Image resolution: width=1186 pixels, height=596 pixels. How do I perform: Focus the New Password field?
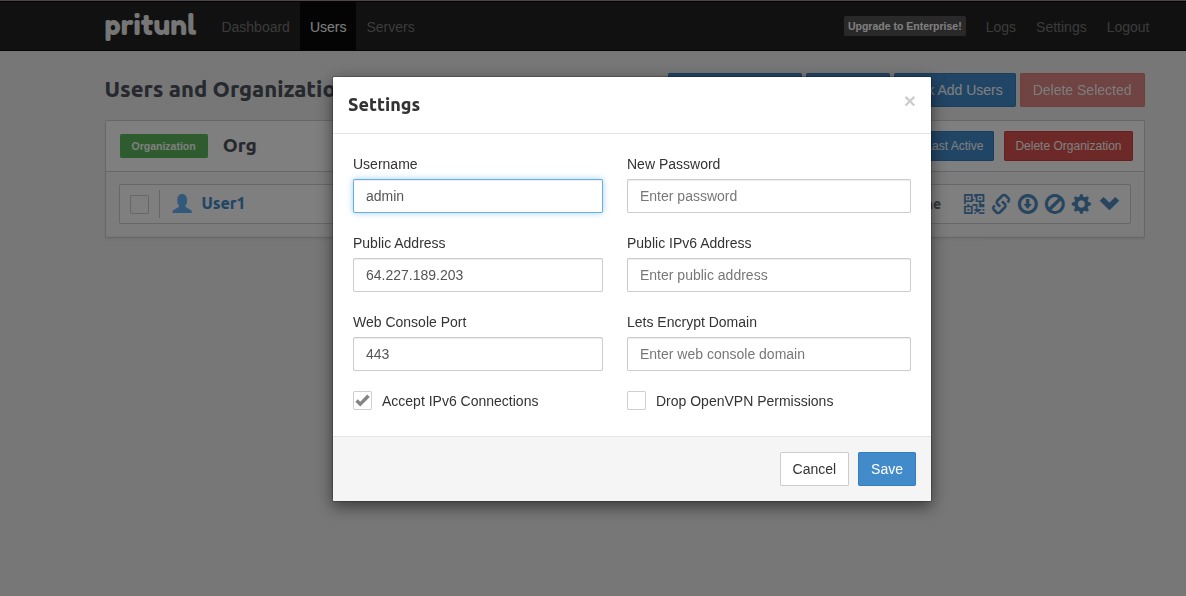768,196
